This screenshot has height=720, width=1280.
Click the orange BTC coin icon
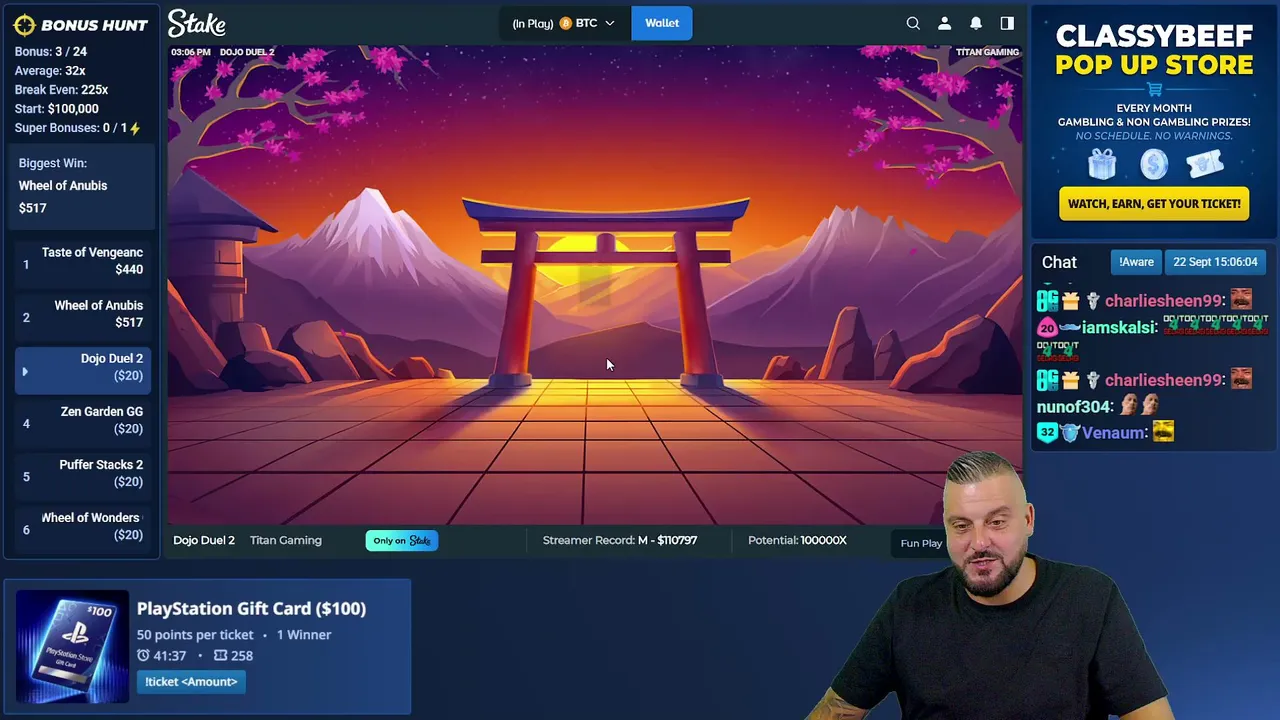[565, 23]
